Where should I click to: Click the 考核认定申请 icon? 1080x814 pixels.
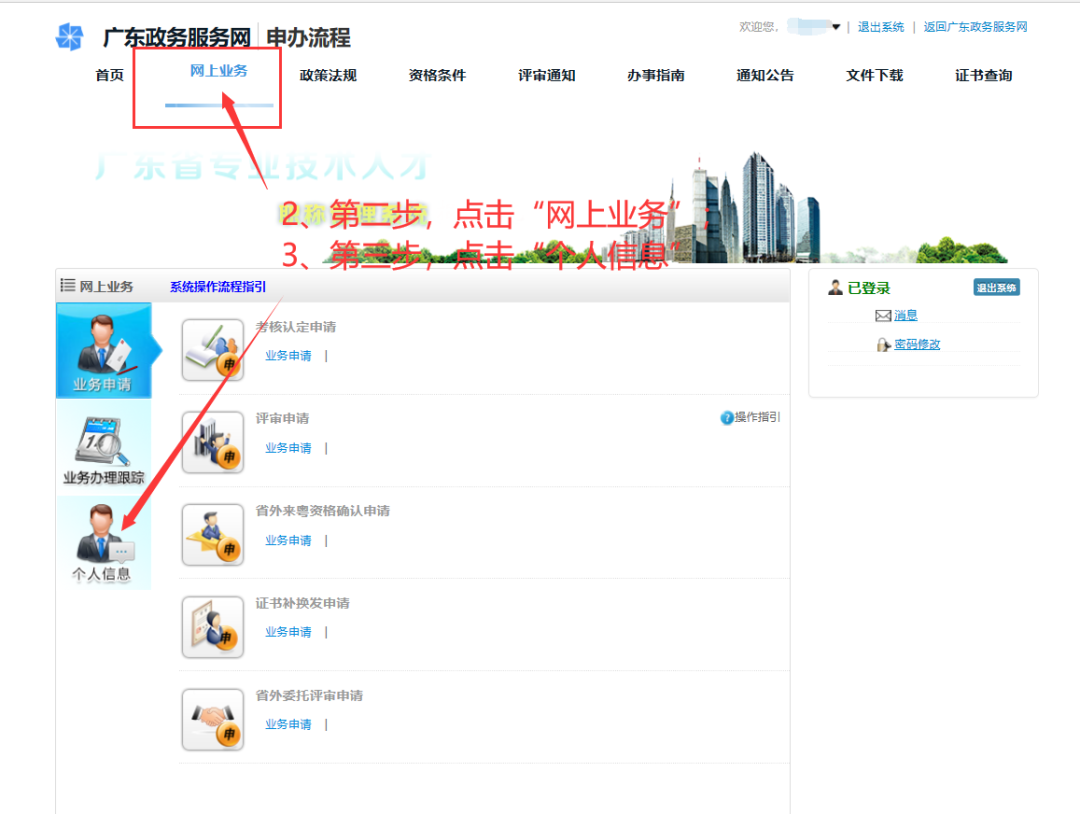[213, 350]
